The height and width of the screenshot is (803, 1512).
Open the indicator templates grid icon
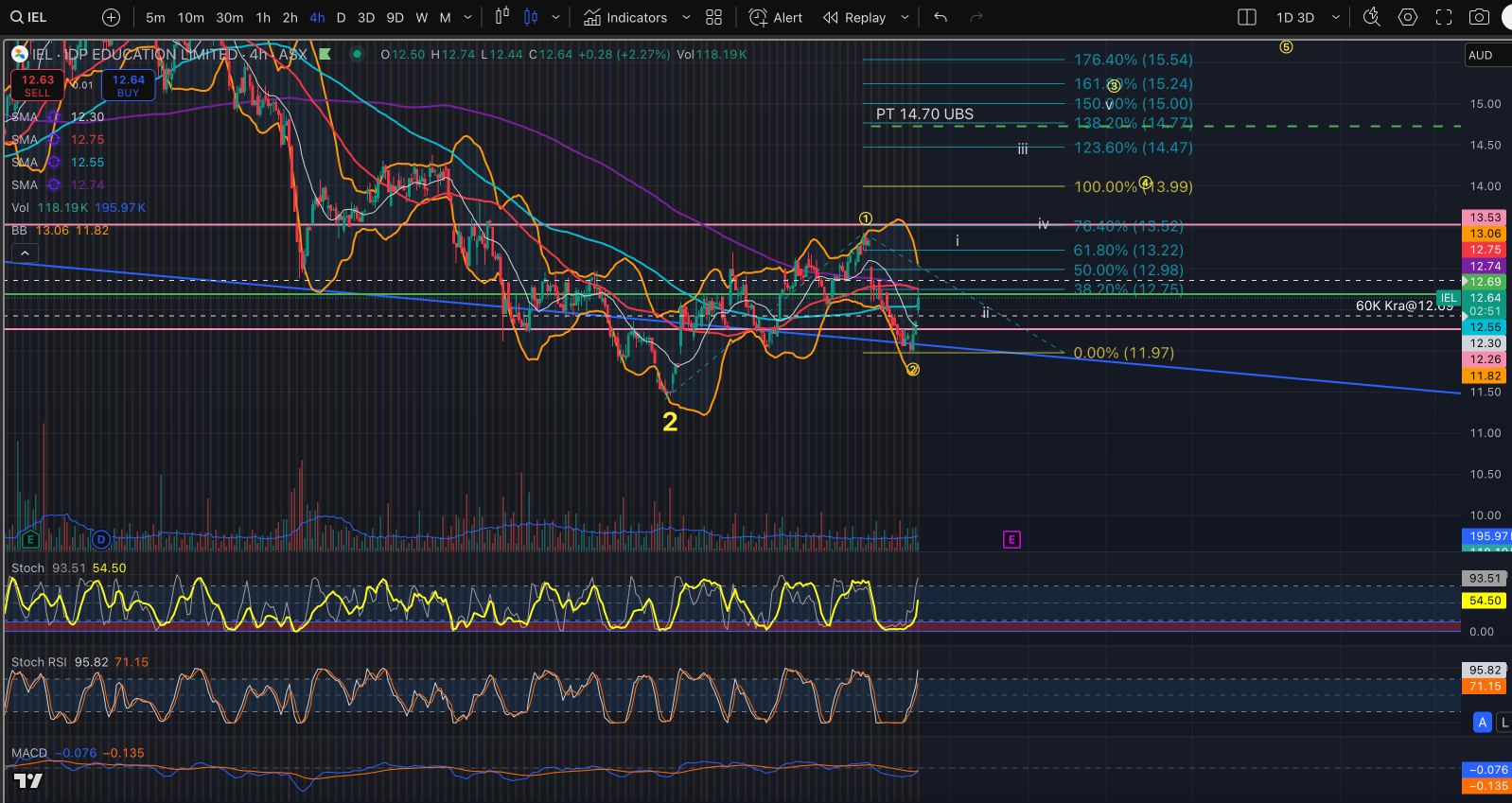coord(713,17)
